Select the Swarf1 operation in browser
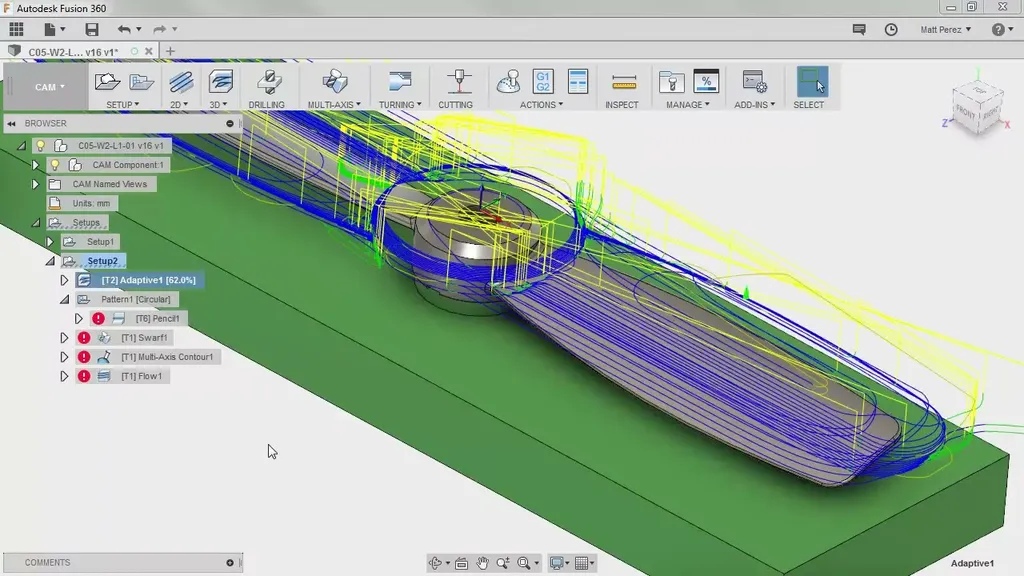This screenshot has width=1024, height=576. 143,338
